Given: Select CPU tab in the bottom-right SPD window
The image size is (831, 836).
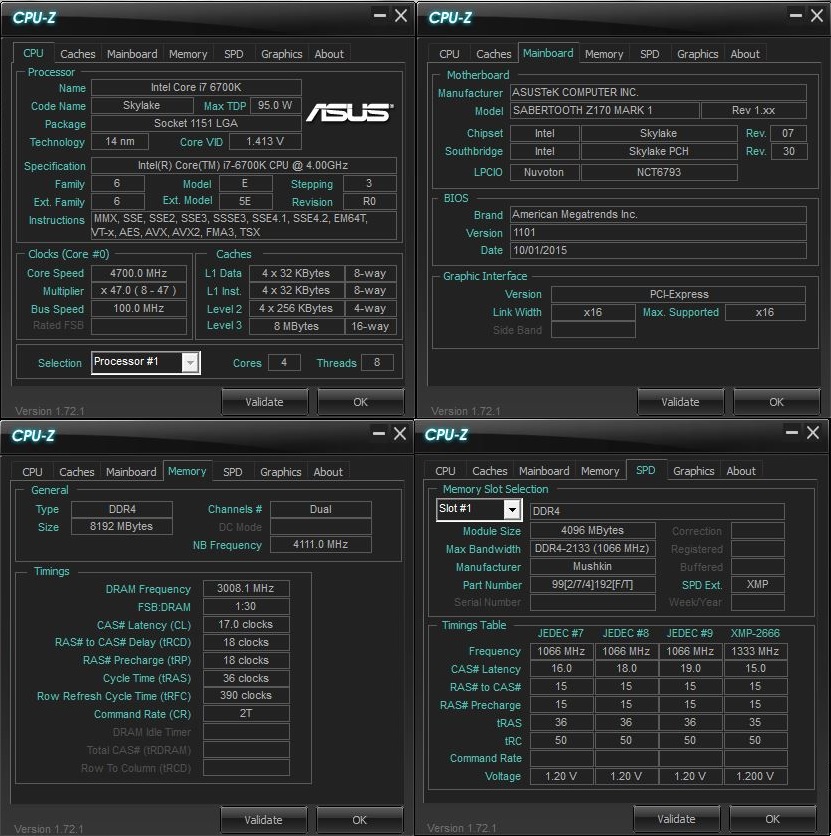Looking at the screenshot, I should (445, 471).
